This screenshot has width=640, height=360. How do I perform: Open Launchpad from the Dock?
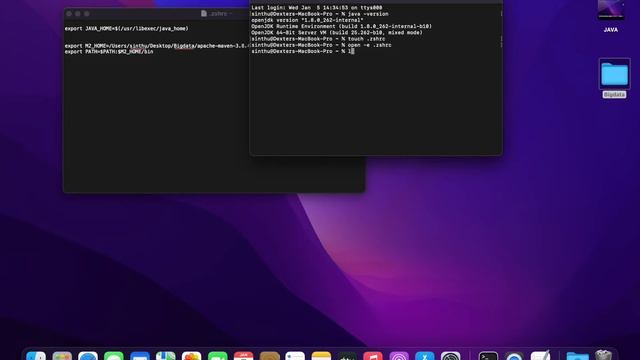(62, 356)
